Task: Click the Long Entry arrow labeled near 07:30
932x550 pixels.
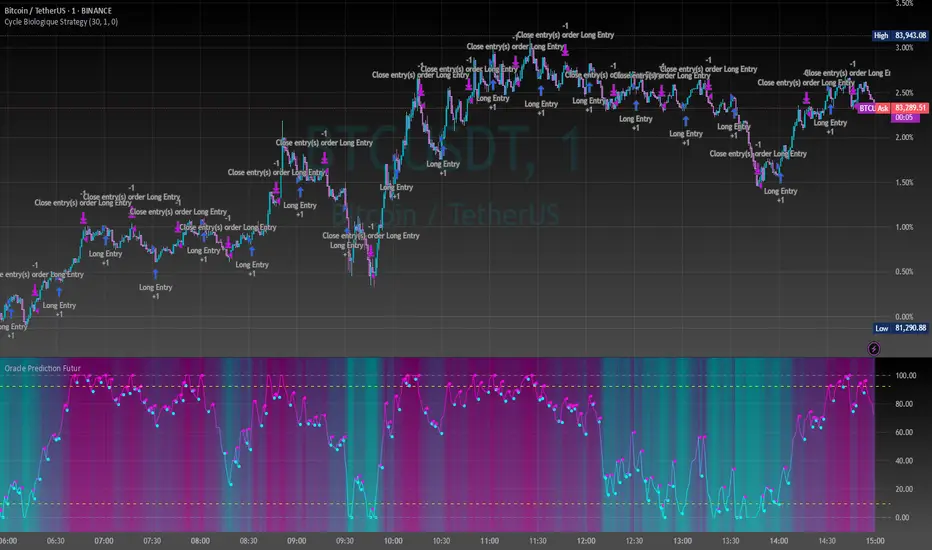Action: coord(155,274)
